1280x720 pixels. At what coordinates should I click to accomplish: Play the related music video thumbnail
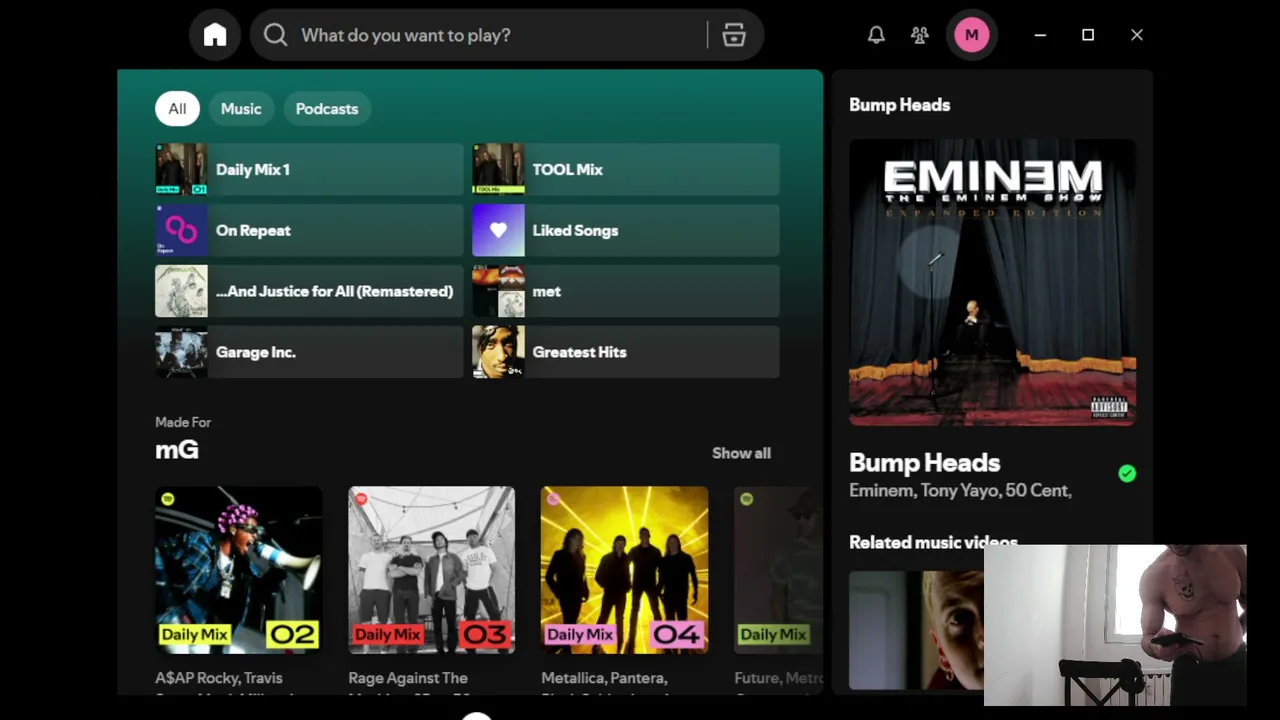(916, 630)
